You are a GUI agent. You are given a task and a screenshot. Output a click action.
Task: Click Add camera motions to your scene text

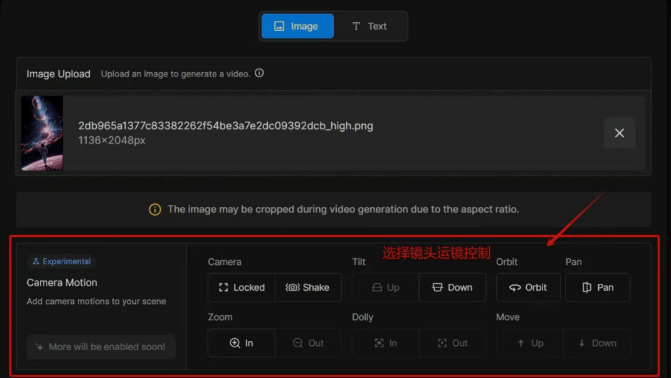(x=96, y=301)
